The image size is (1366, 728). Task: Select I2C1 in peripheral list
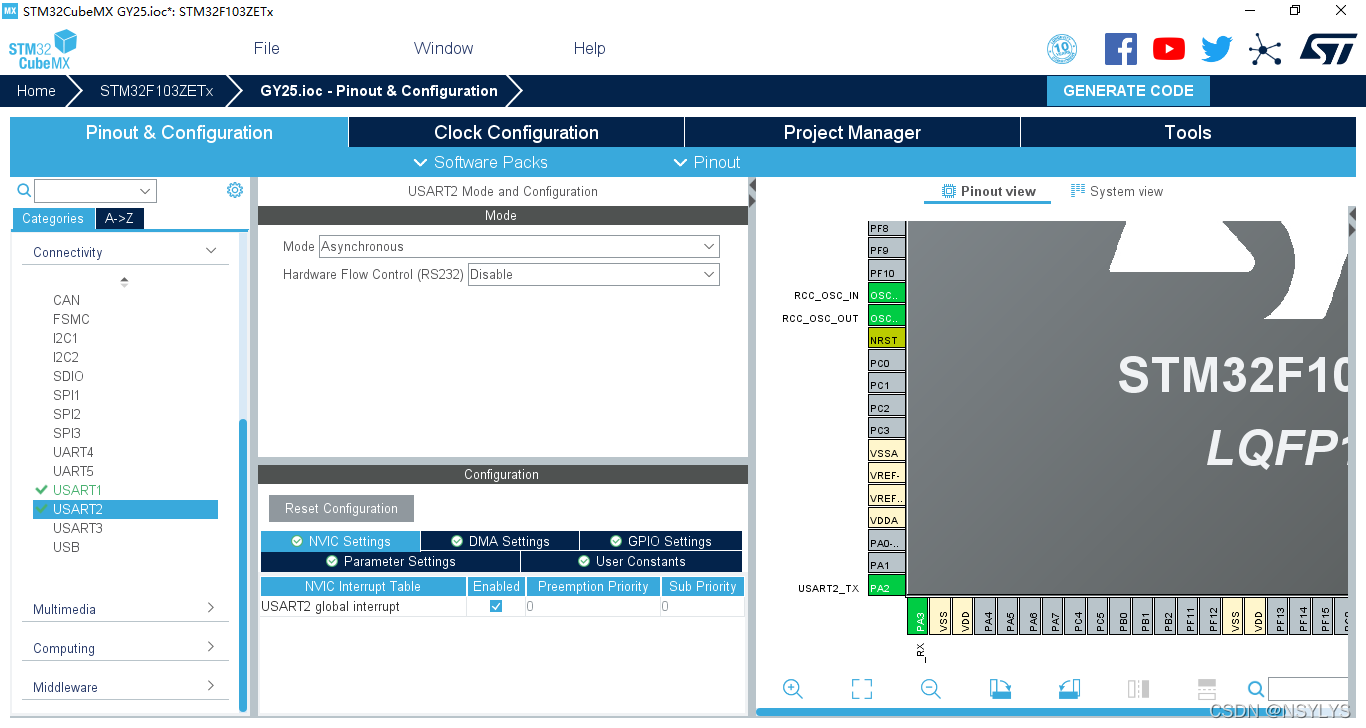(65, 338)
